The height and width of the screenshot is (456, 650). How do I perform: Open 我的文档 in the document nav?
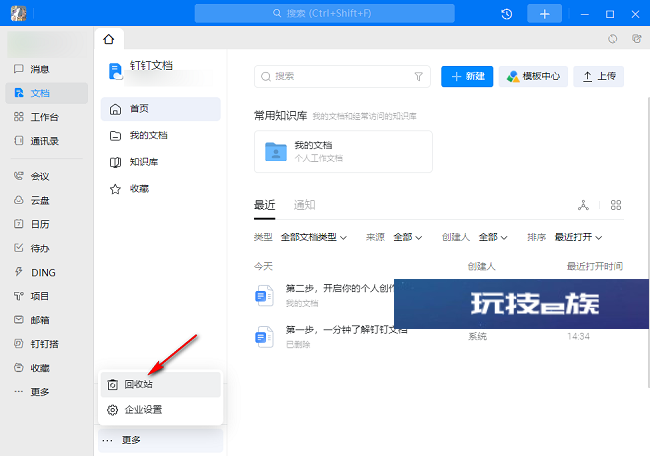point(161,136)
